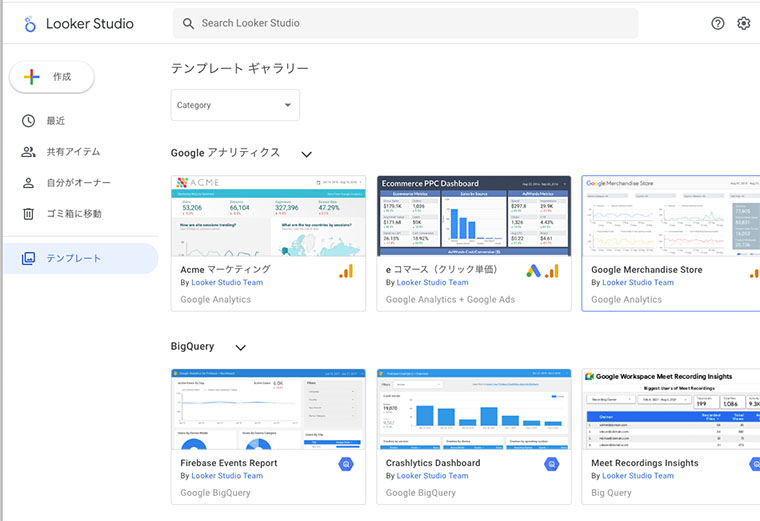The width and height of the screenshot is (760, 521).
Task: Click Big Query label on Meet Recordings card
Action: click(x=611, y=493)
